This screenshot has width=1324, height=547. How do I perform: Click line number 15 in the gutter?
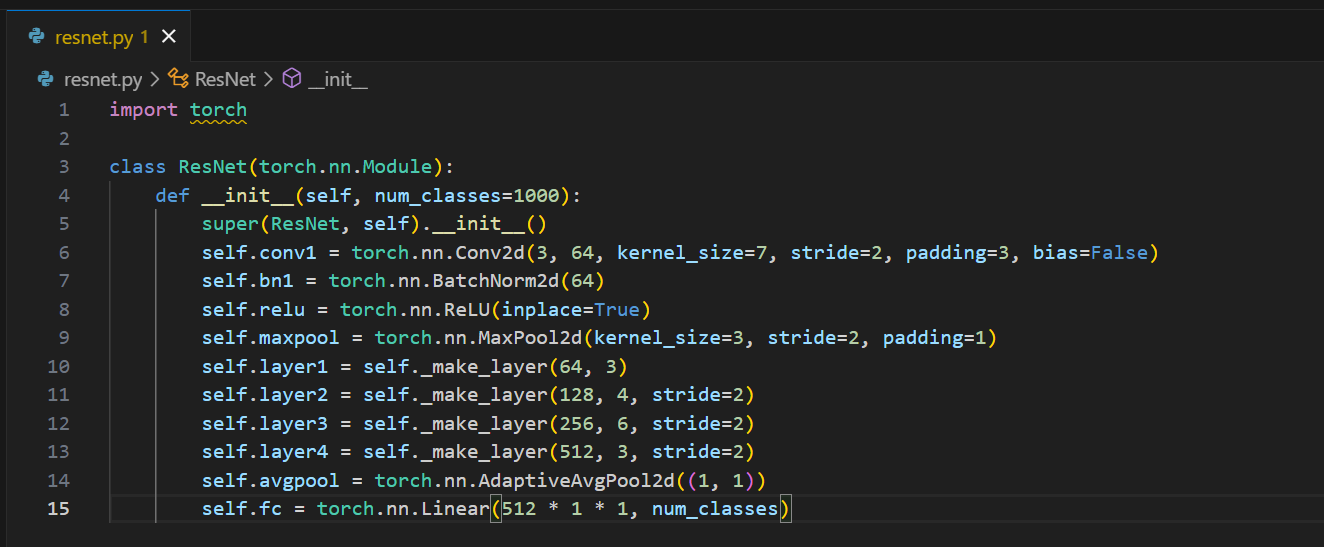[x=59, y=509]
